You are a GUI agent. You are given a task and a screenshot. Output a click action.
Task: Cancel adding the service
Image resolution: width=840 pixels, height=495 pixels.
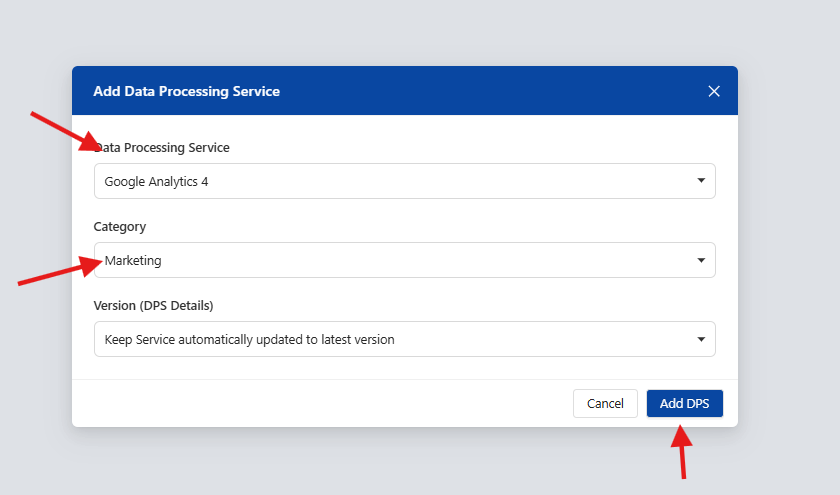tap(605, 403)
